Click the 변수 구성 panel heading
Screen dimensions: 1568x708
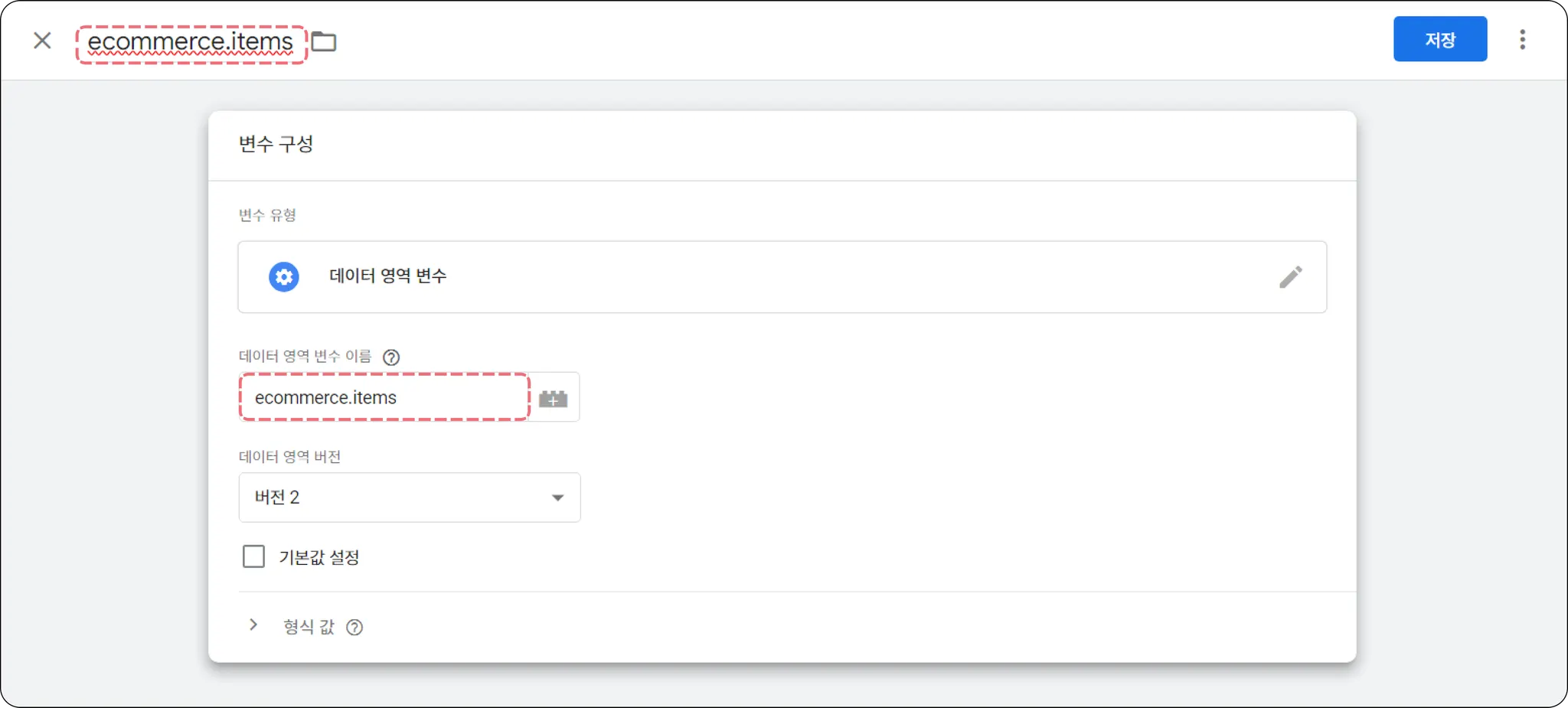pyautogui.click(x=276, y=144)
